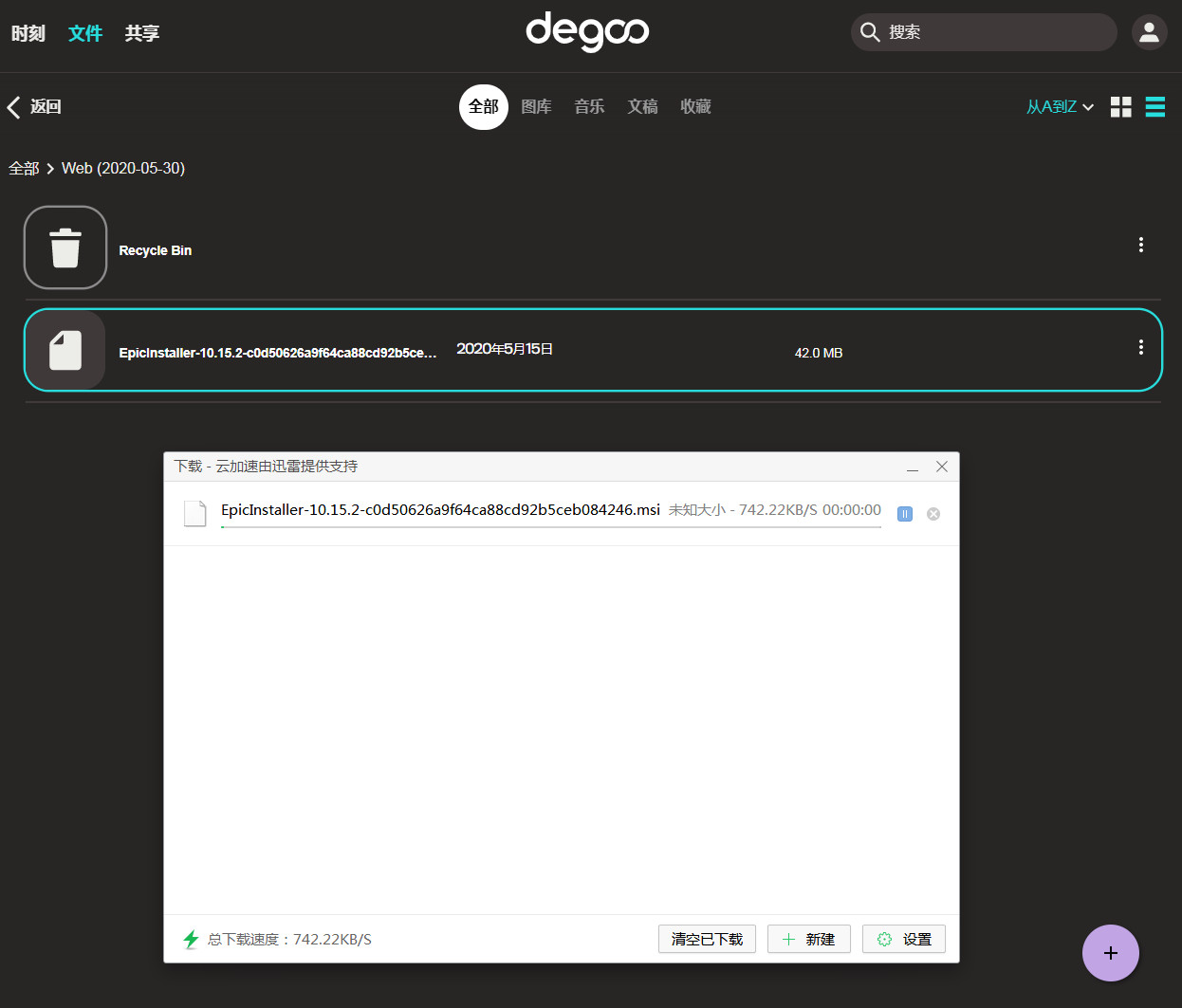
Task: Select the 文稿 filter
Action: (642, 107)
